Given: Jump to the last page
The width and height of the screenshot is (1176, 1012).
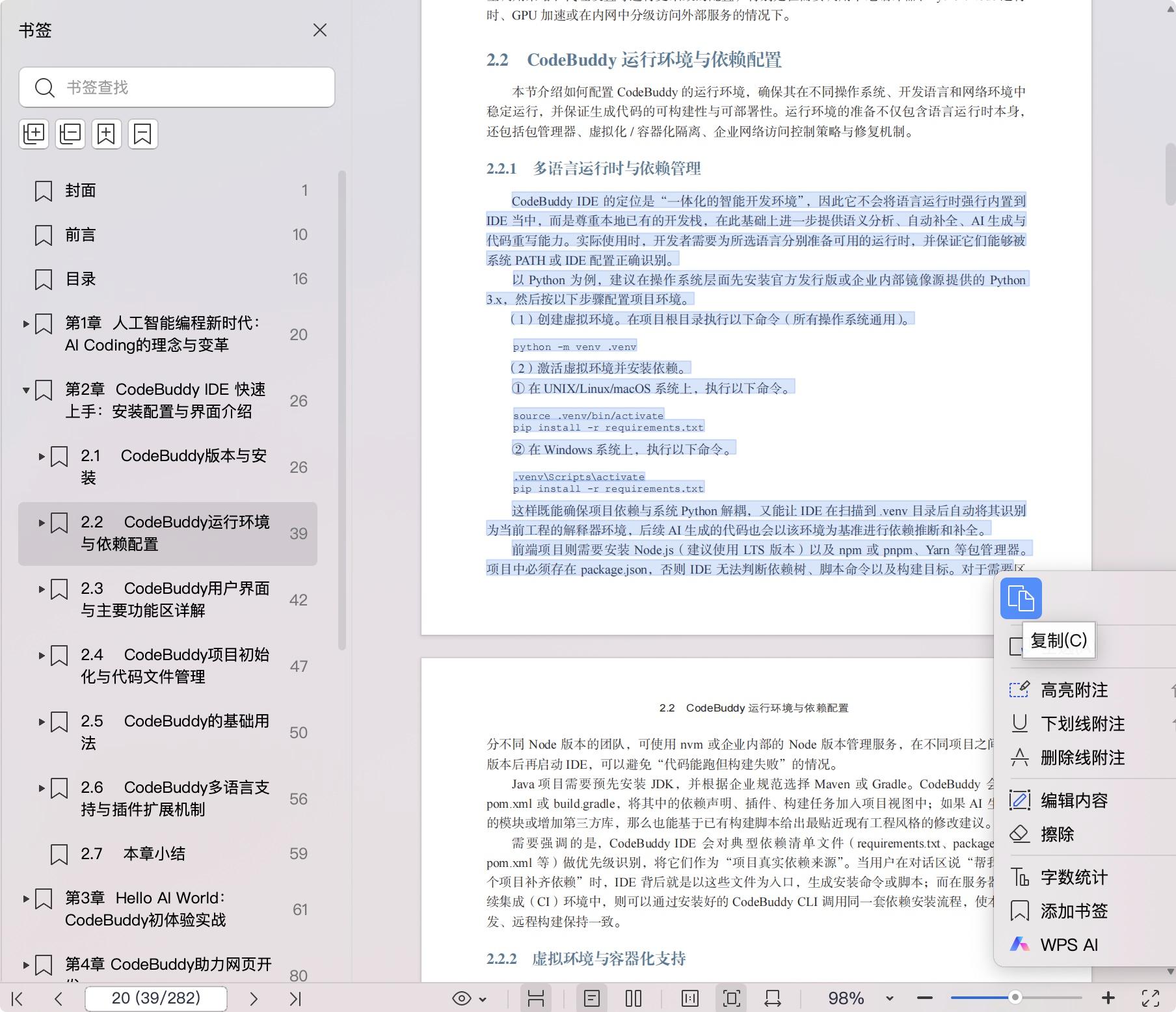Looking at the screenshot, I should [295, 998].
